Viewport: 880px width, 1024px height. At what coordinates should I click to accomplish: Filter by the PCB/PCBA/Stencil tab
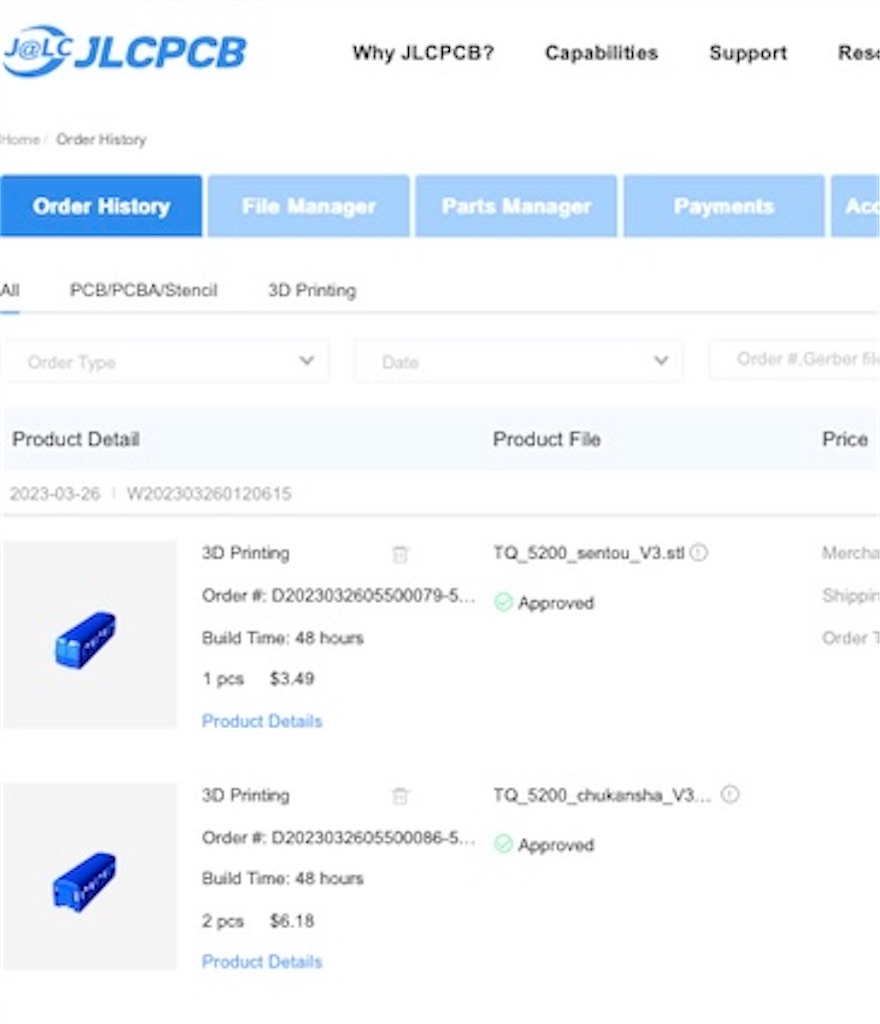pyautogui.click(x=144, y=290)
